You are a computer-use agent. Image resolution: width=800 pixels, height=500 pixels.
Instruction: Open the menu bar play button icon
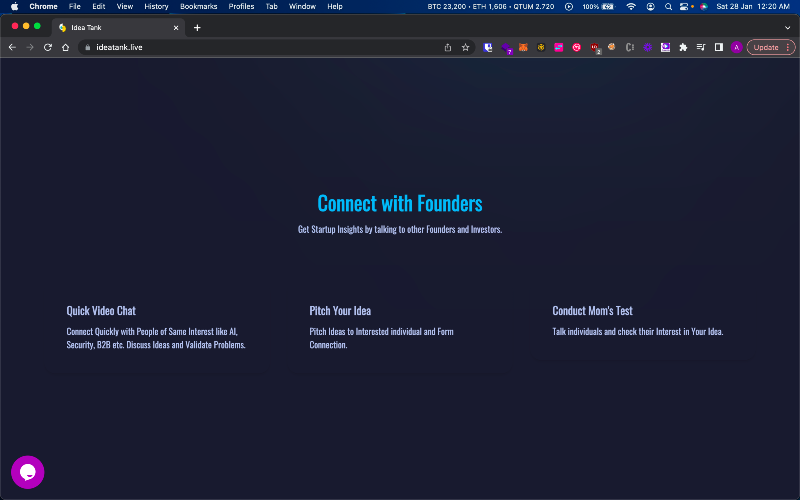click(x=569, y=7)
